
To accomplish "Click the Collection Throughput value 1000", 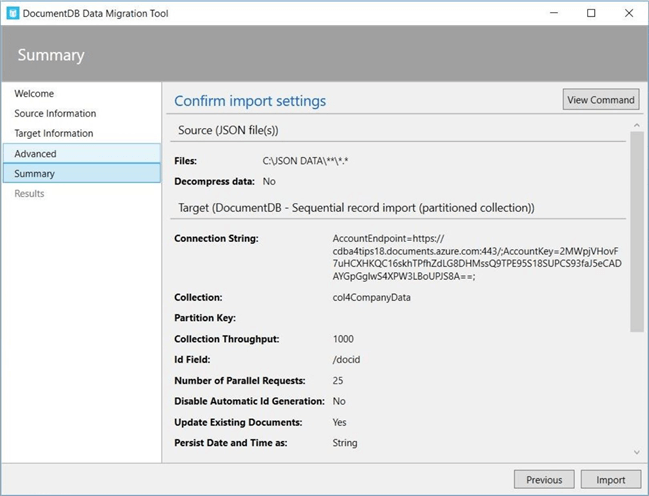I will [x=343, y=339].
